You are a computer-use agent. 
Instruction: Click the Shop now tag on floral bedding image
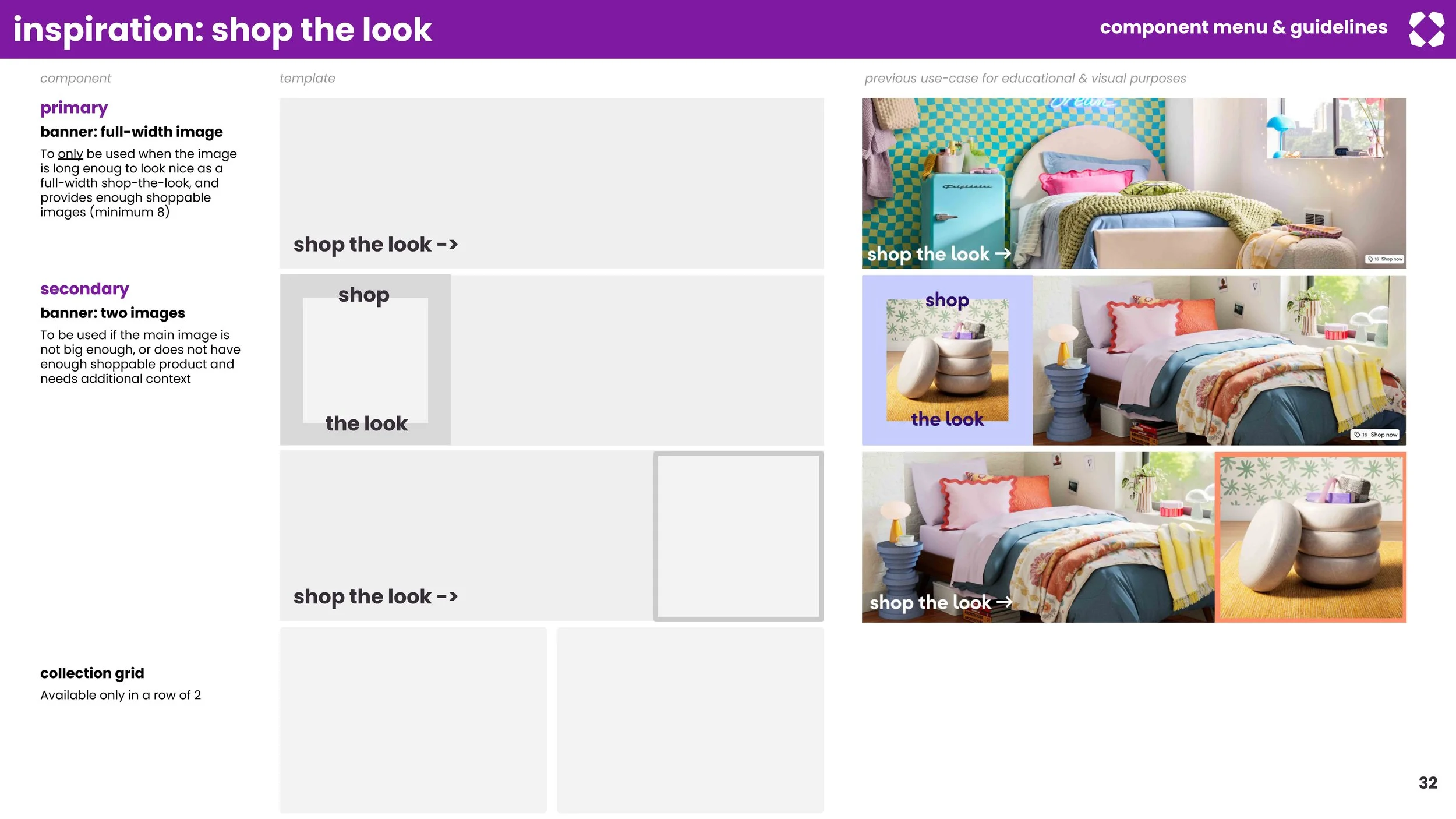tap(1374, 435)
